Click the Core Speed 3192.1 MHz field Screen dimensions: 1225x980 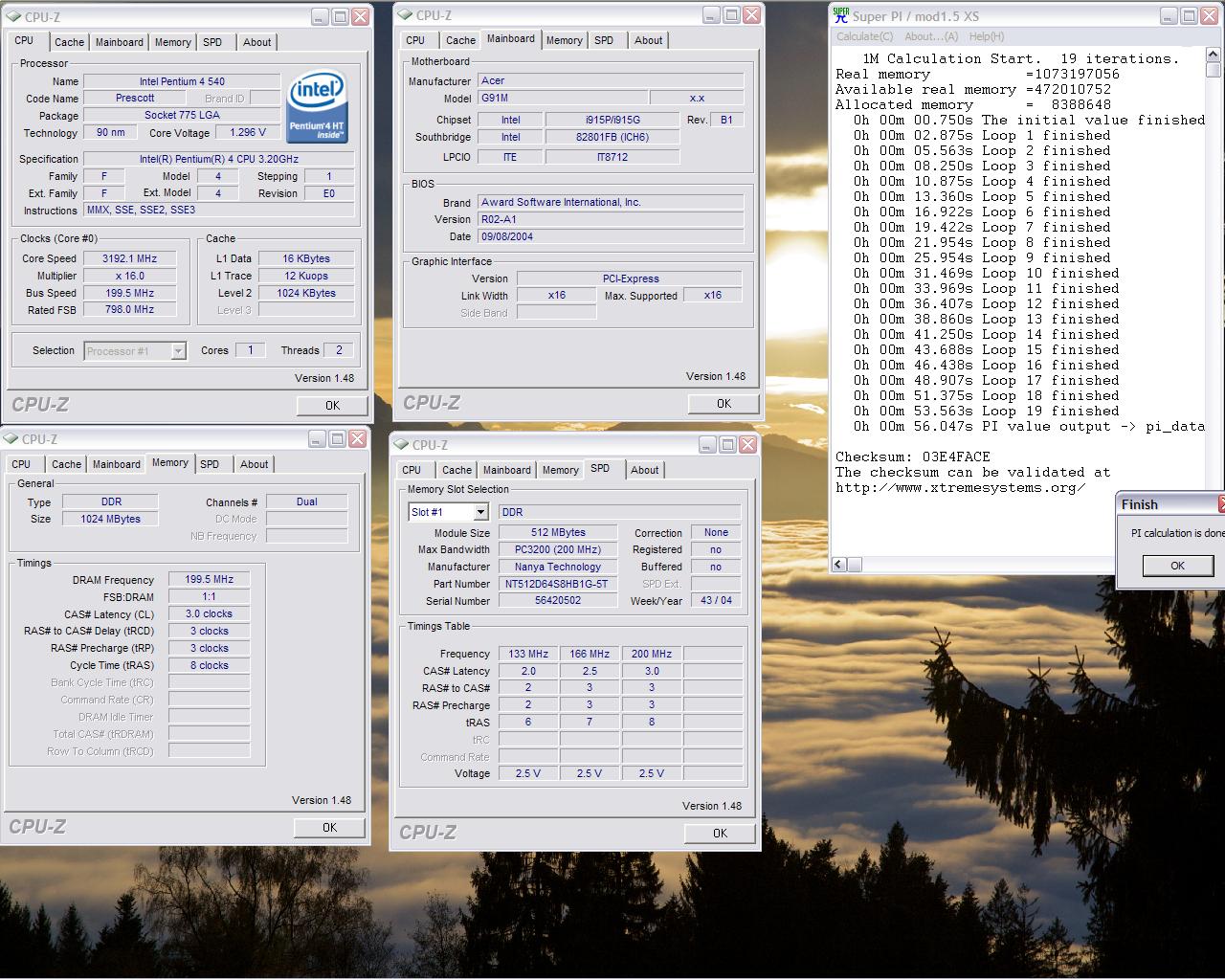129,258
